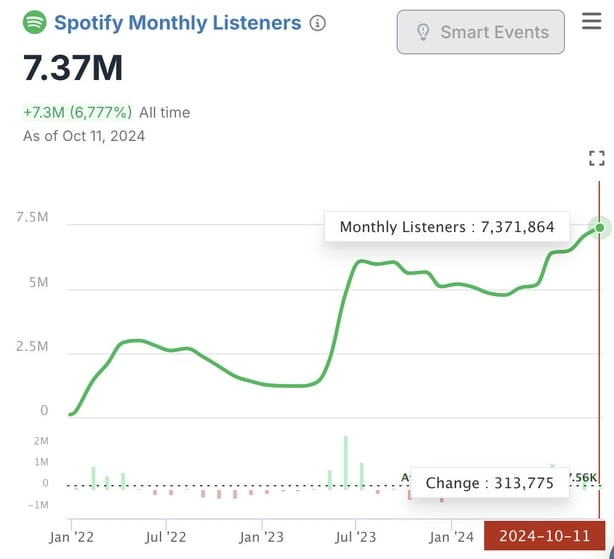This screenshot has height=559, width=614.
Task: Click the Jul '23 axis label
Action: pyautogui.click(x=355, y=537)
